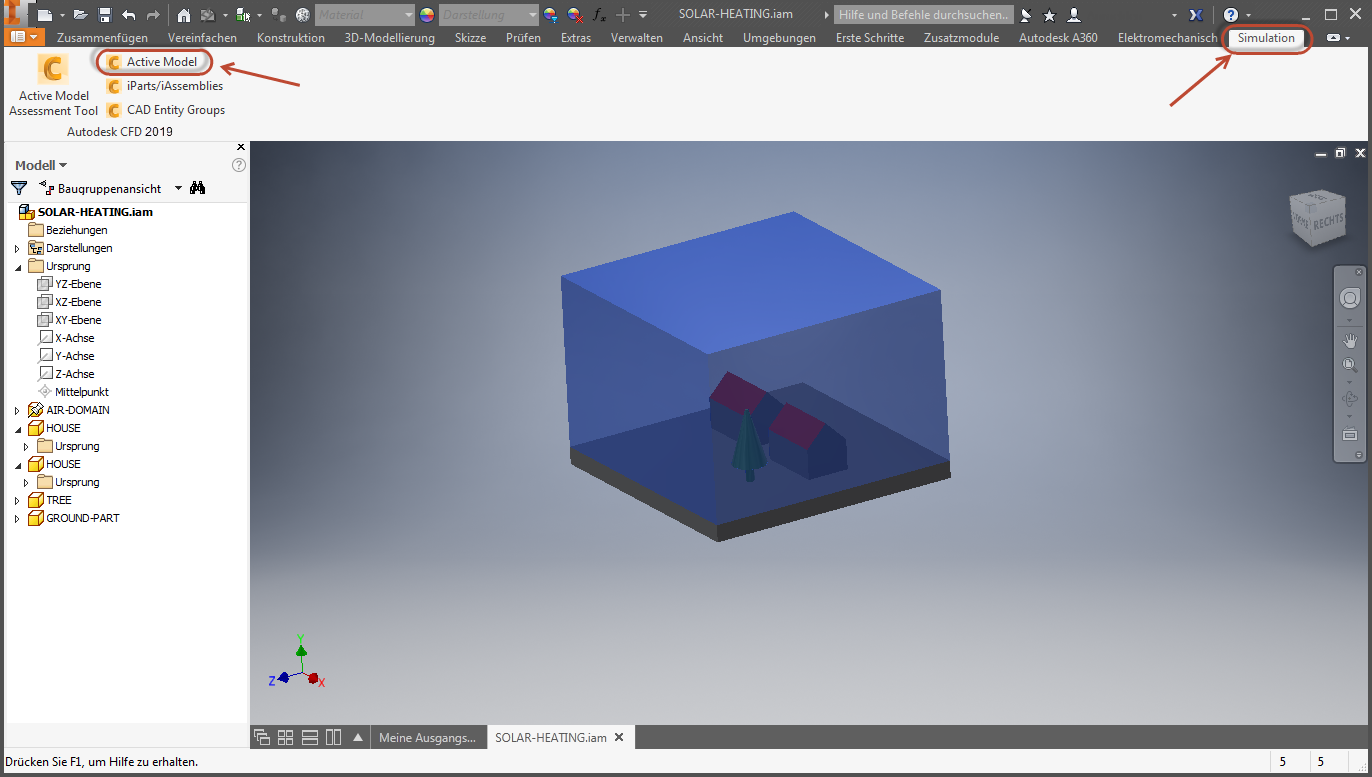The image size is (1372, 777).
Task: Expand the Darstellungen tree node
Action: [x=17, y=248]
